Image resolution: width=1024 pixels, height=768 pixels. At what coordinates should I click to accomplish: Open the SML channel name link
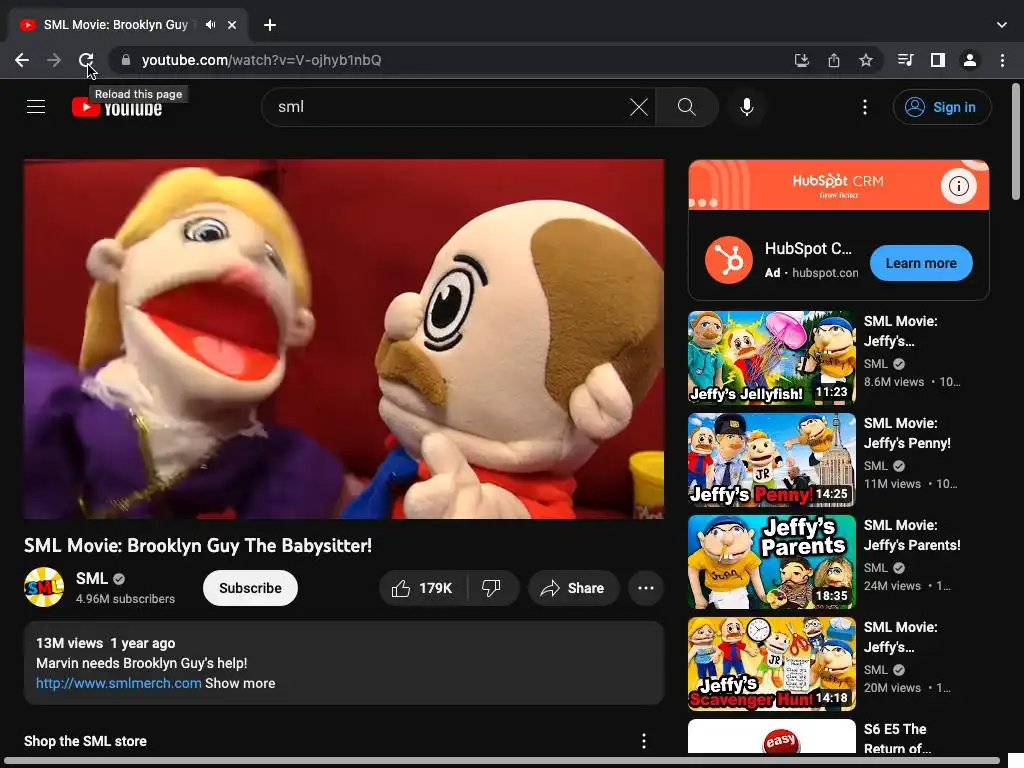pyautogui.click(x=91, y=579)
